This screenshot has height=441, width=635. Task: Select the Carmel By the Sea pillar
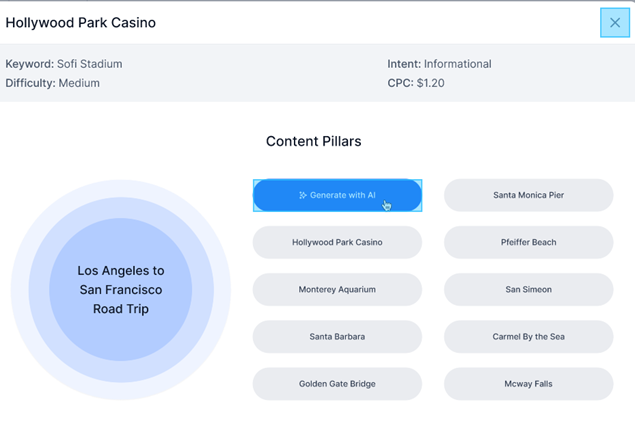(528, 337)
